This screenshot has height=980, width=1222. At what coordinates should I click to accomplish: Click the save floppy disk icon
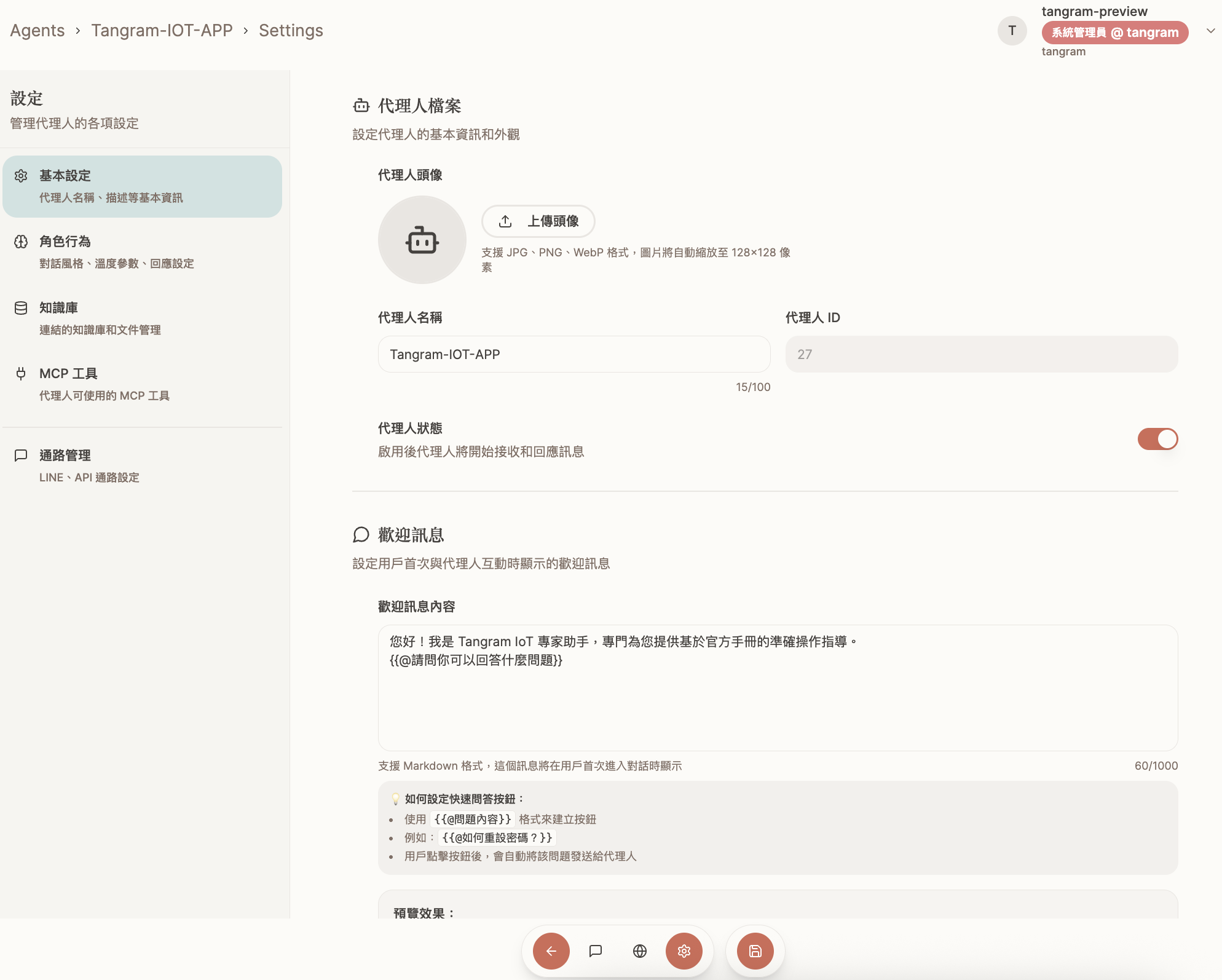(755, 951)
